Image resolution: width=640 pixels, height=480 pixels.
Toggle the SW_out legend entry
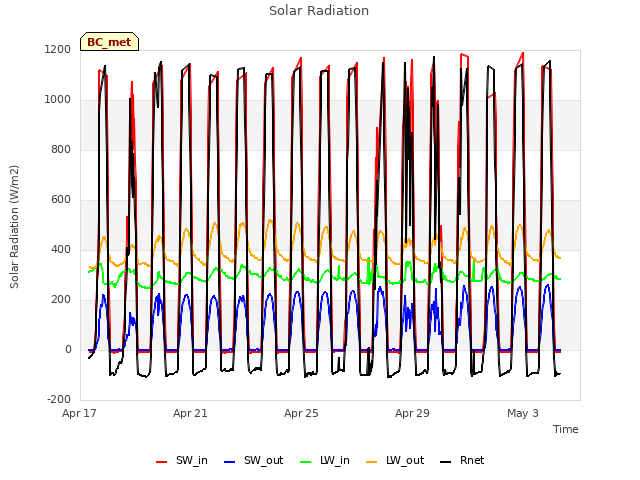[253, 461]
